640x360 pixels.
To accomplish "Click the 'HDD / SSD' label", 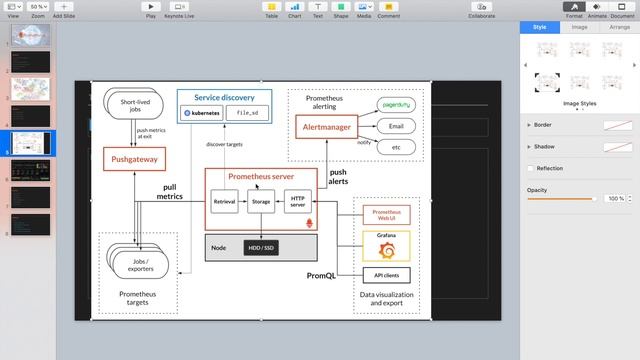I will (x=261, y=248).
